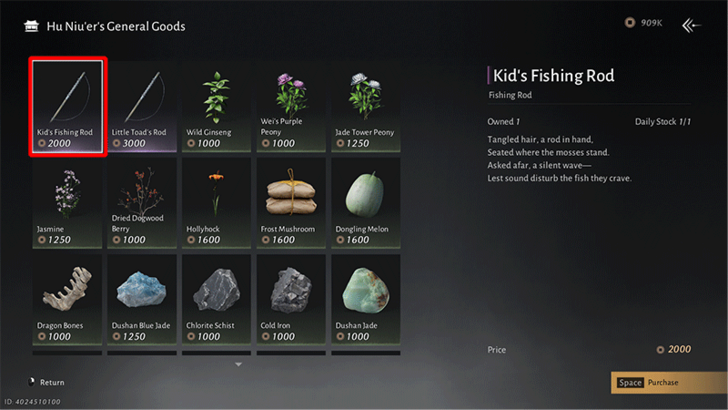
Task: Expand item list with down arrow
Action: coord(238,365)
